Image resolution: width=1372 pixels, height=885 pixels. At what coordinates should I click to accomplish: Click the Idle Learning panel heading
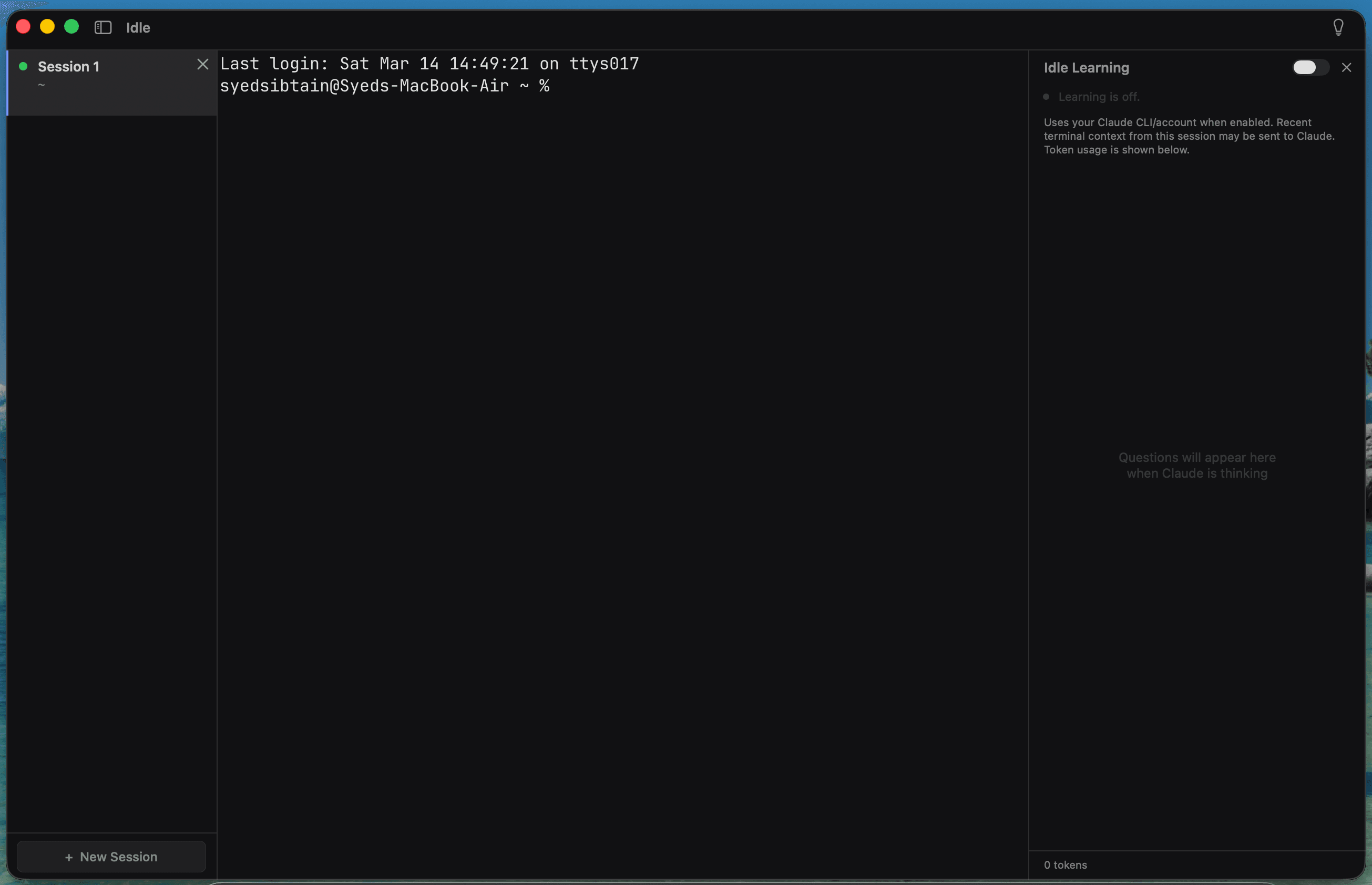coord(1086,68)
